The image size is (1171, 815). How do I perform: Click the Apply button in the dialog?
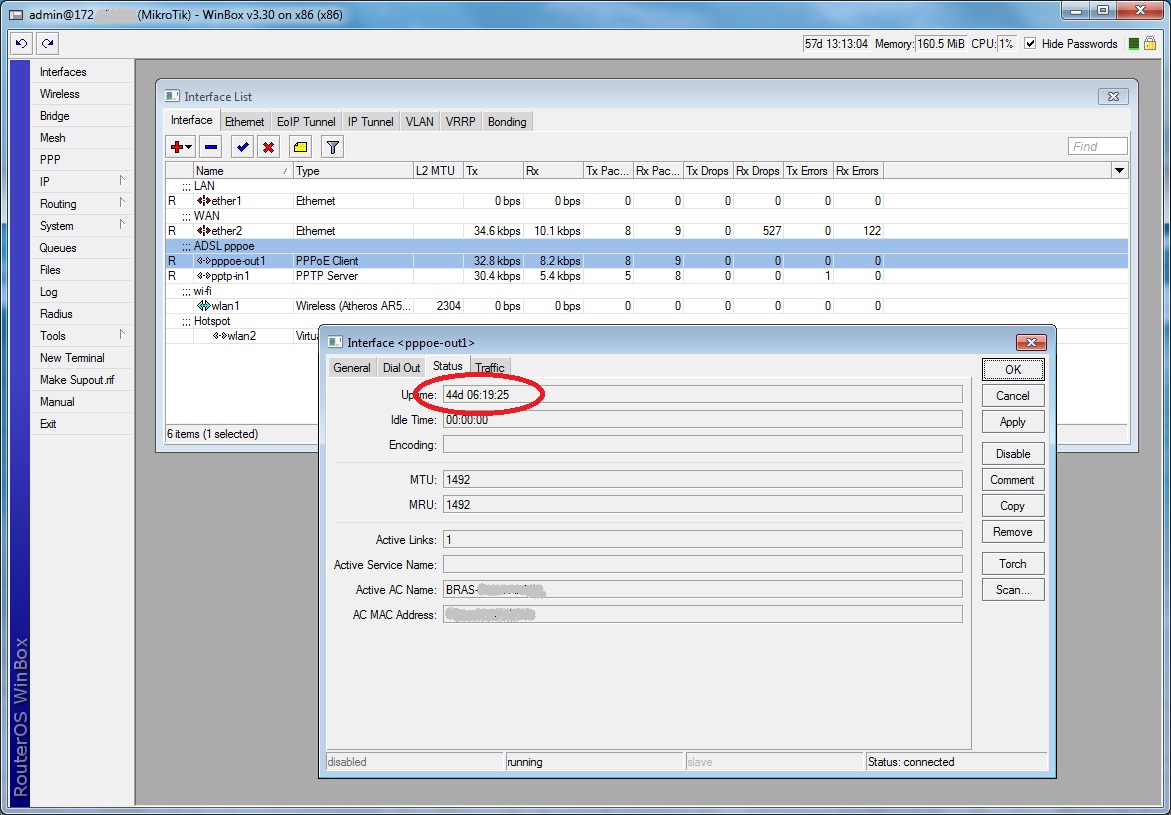pos(1012,422)
